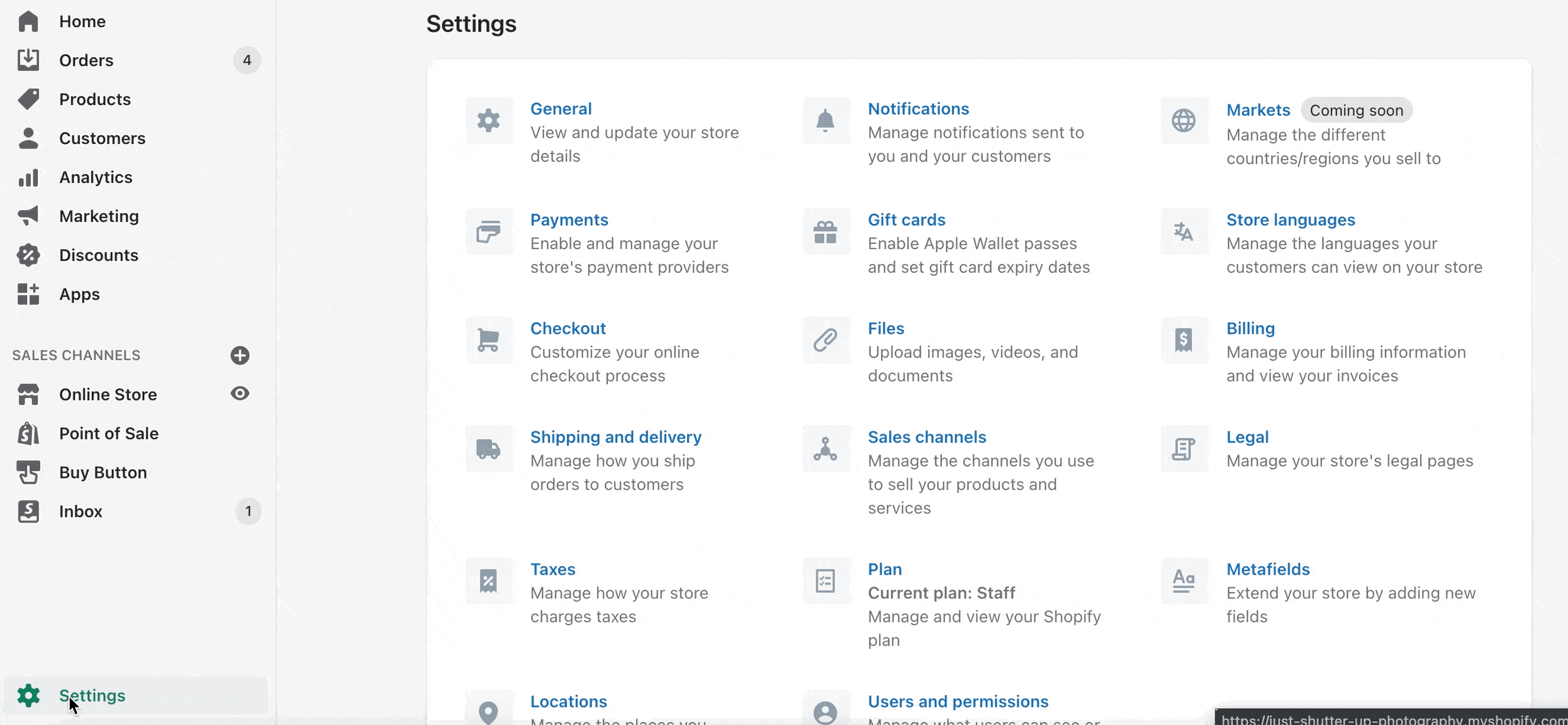1568x725 pixels.
Task: Open the Notifications settings link
Action: coord(918,109)
